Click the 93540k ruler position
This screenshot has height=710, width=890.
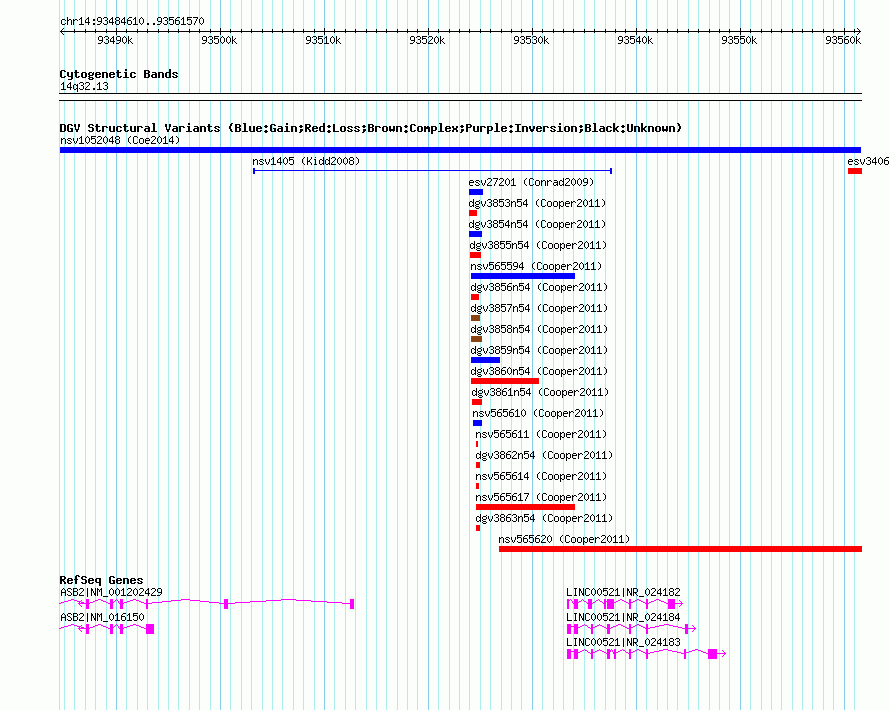click(x=635, y=40)
